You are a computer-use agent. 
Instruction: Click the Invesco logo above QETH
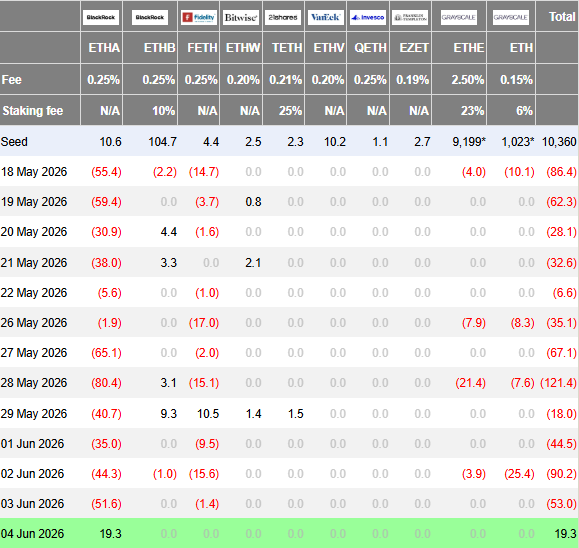pos(368,17)
